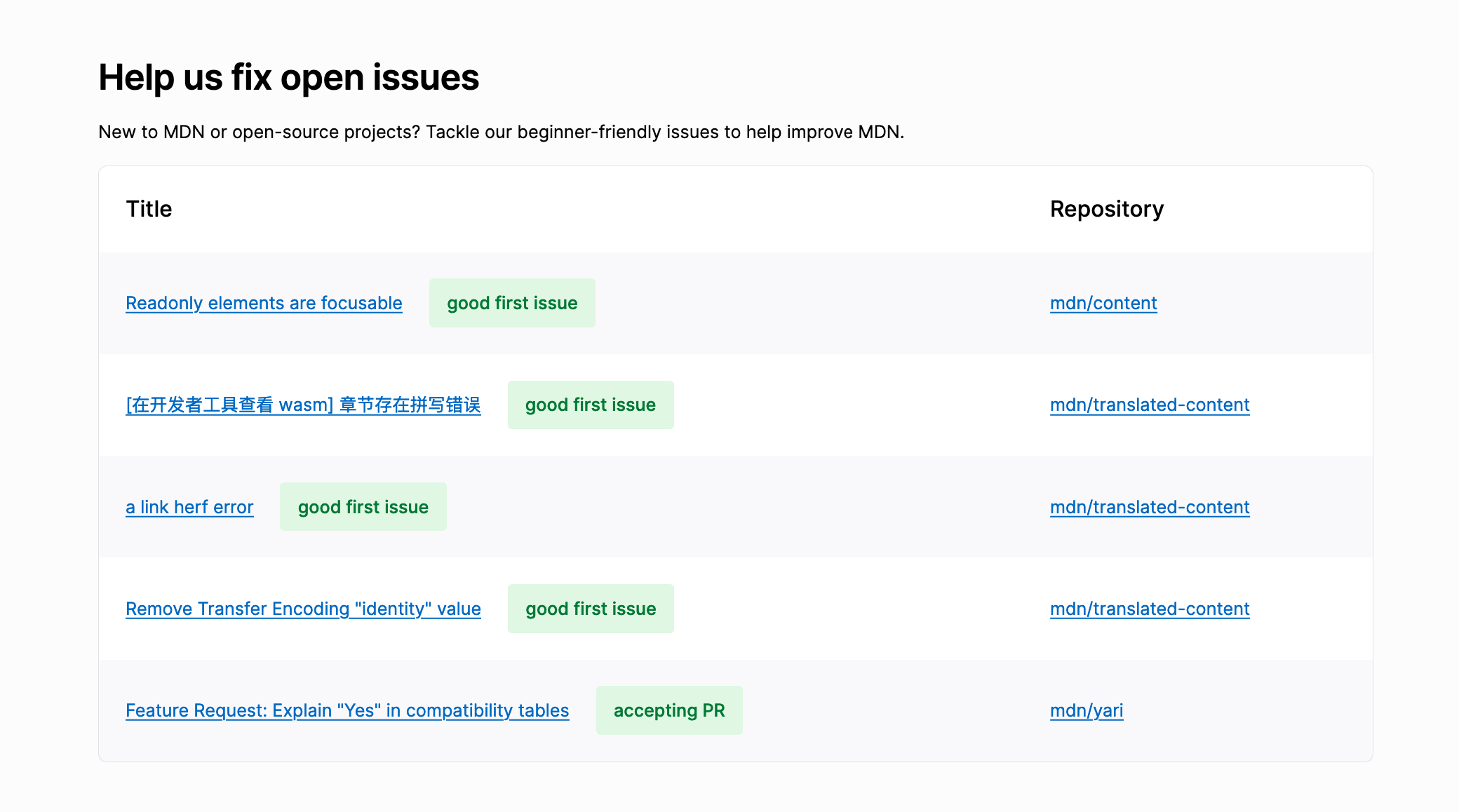The height and width of the screenshot is (812, 1459).
Task: Select the "accepting PR" badge
Action: pyautogui.click(x=669, y=710)
